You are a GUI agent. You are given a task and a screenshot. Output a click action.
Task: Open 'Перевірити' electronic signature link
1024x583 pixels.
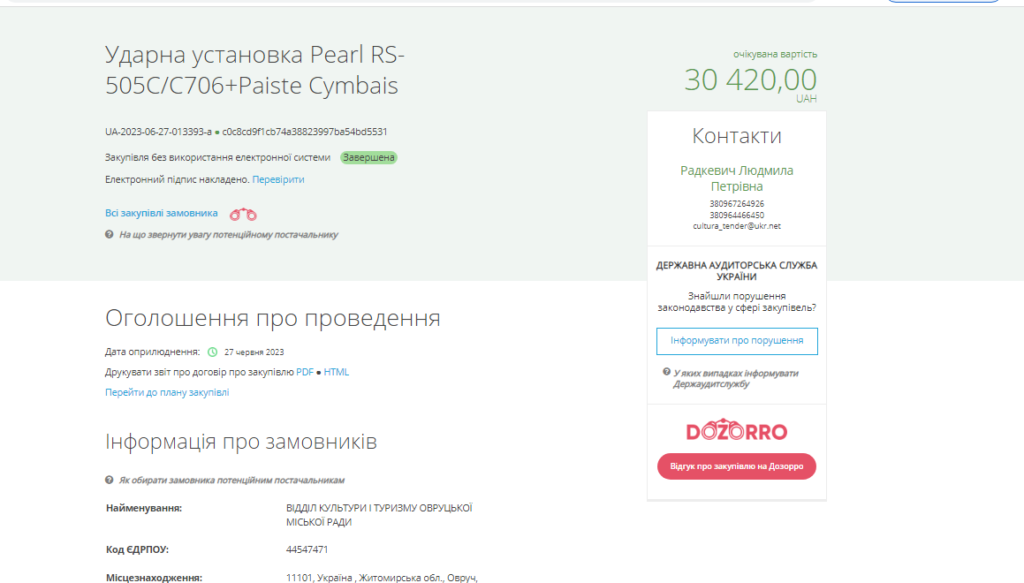click(x=278, y=180)
